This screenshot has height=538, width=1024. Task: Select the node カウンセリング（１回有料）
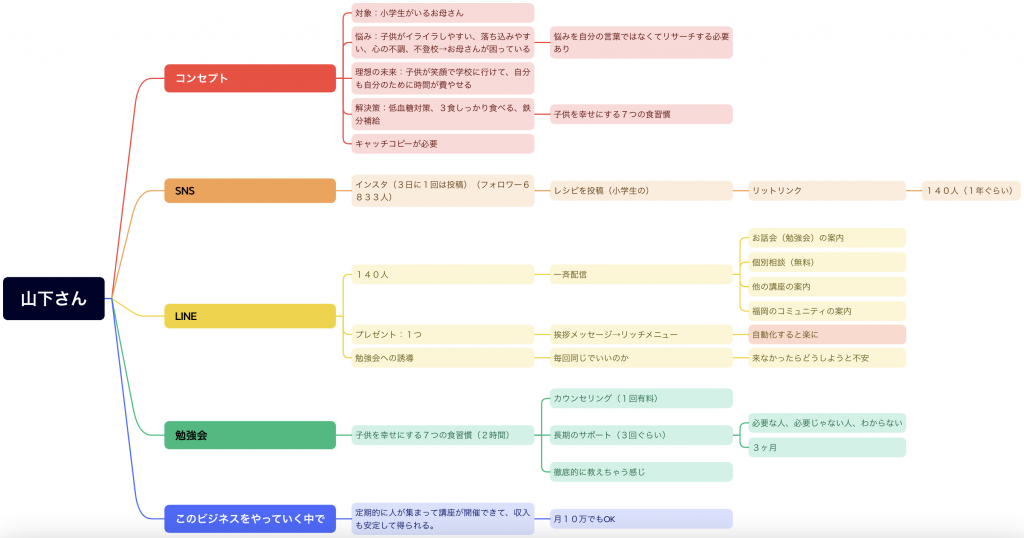[x=641, y=398]
